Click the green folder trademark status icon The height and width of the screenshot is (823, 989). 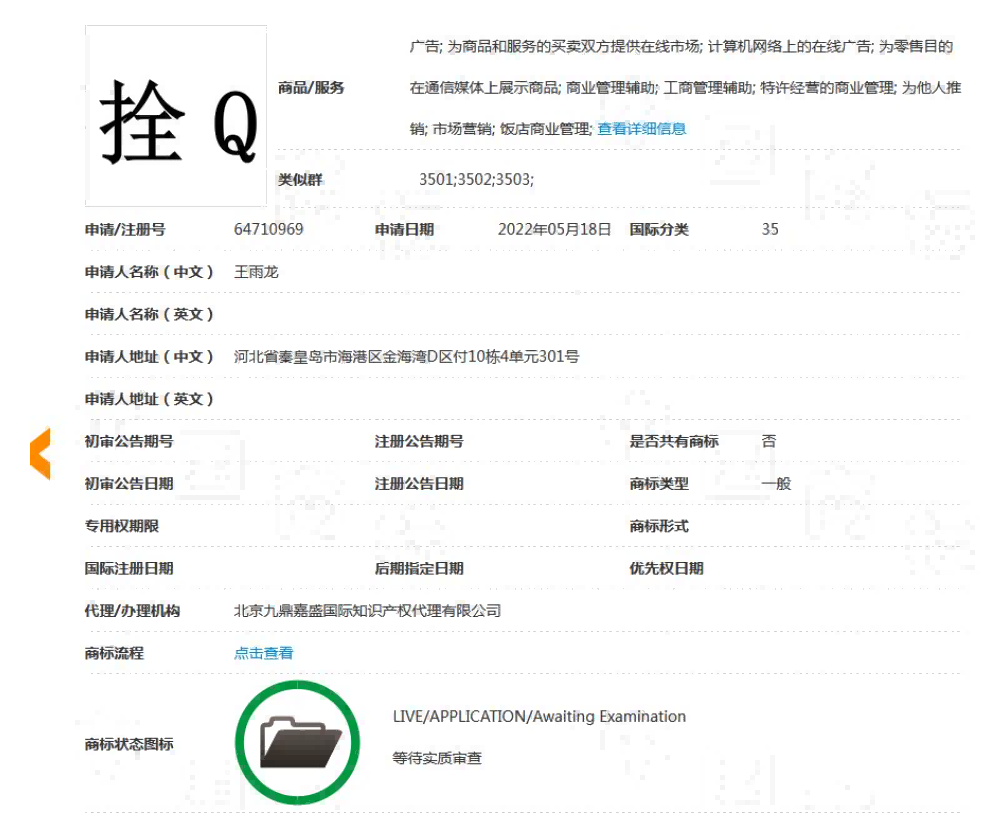tap(298, 742)
